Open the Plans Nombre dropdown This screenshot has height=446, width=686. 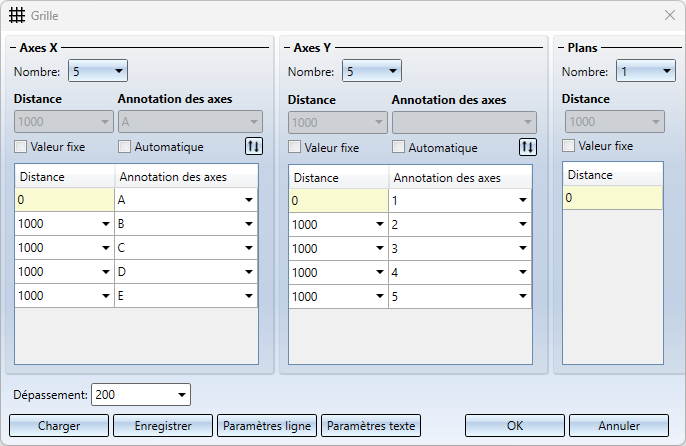point(646,71)
